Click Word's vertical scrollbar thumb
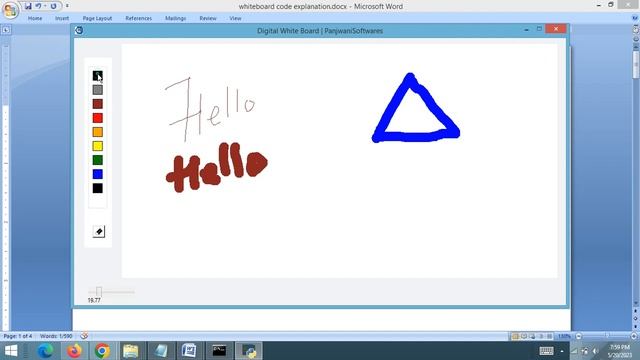This screenshot has height=360, width=640. [x=636, y=63]
